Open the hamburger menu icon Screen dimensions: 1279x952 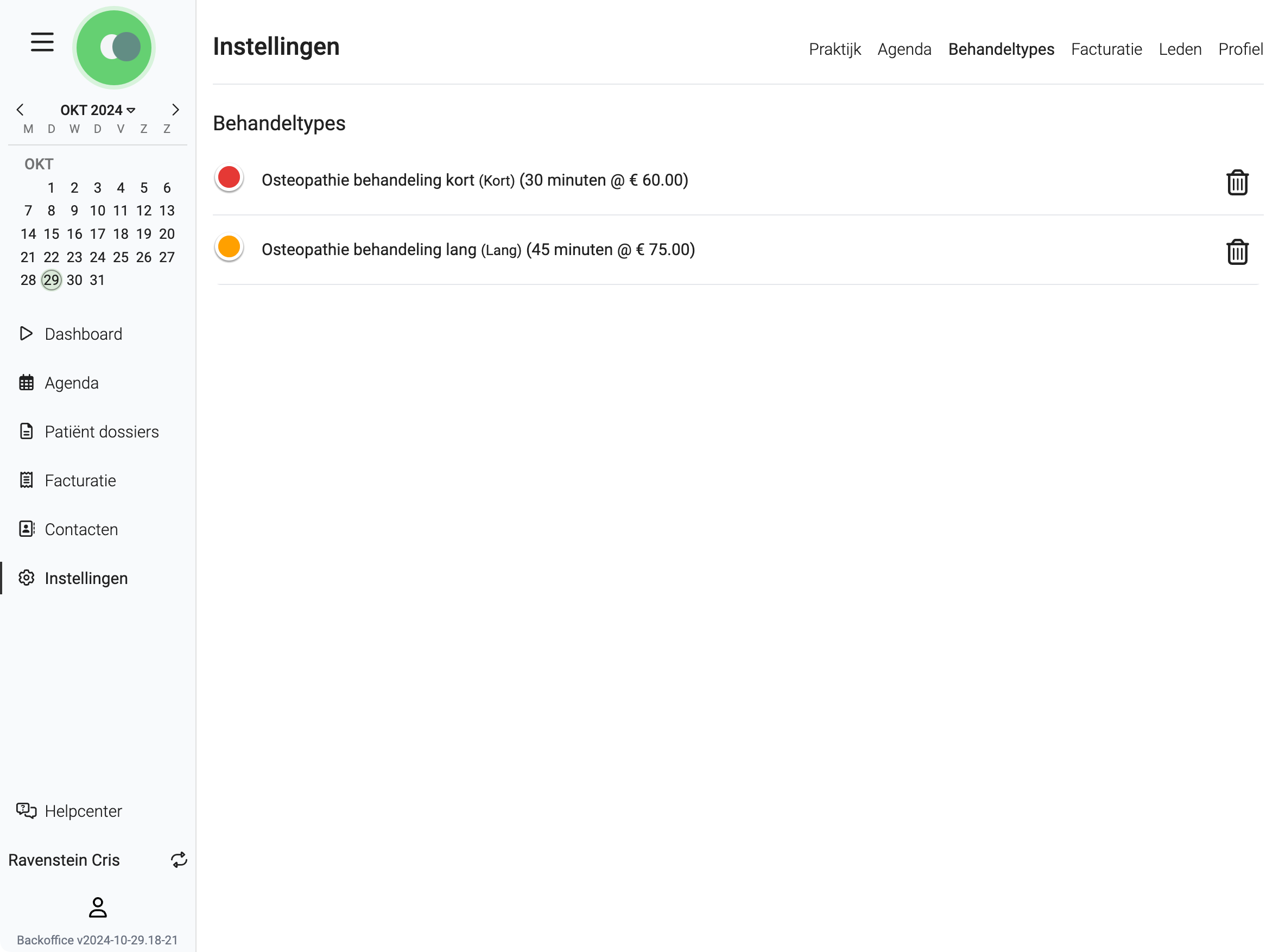click(42, 42)
